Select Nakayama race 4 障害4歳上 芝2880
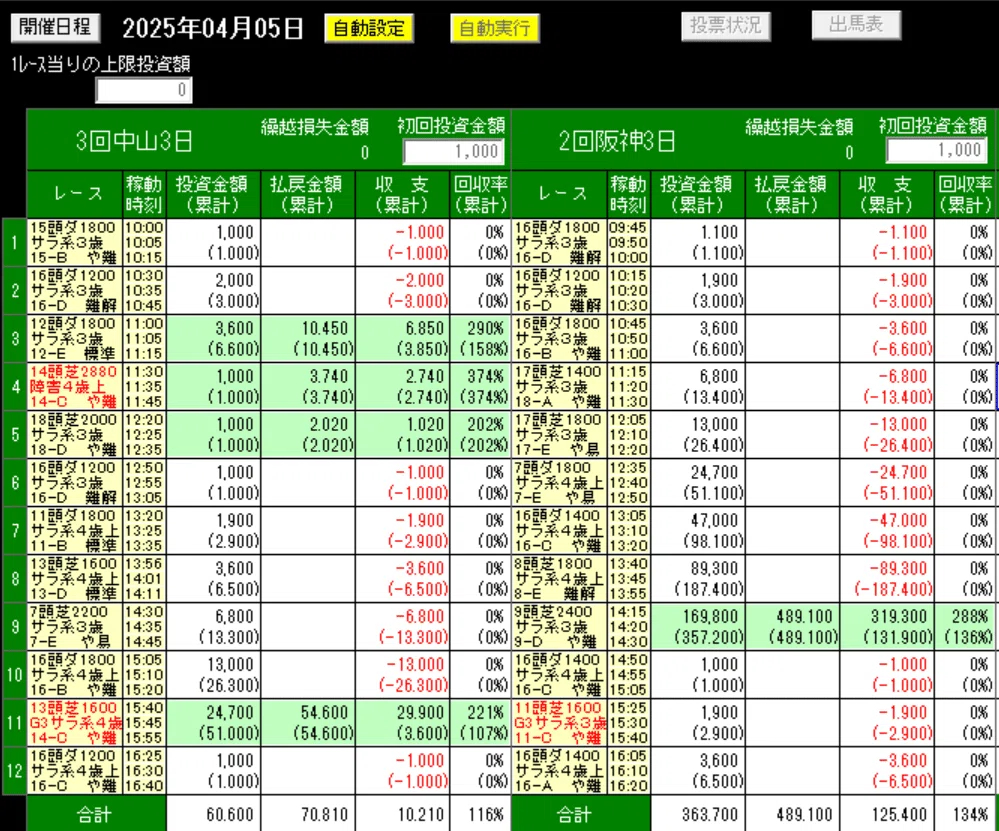 click(76, 387)
